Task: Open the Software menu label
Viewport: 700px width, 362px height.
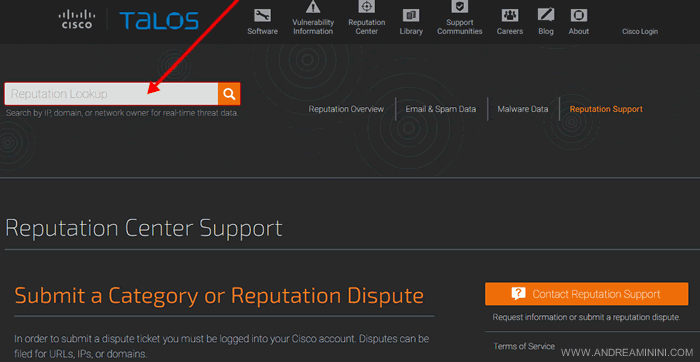Action: coord(262,31)
